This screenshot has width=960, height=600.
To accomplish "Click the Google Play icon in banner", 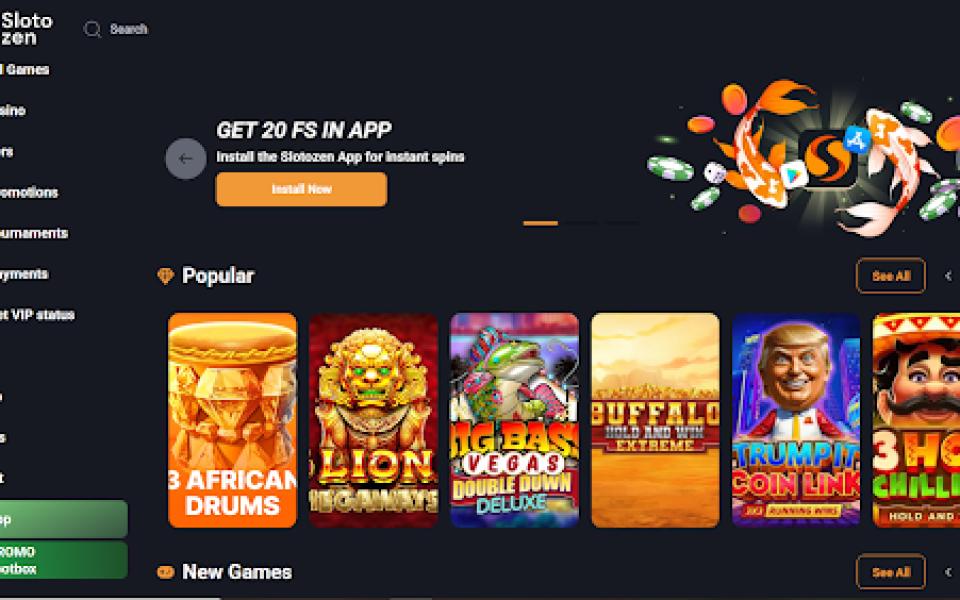I will [x=793, y=174].
